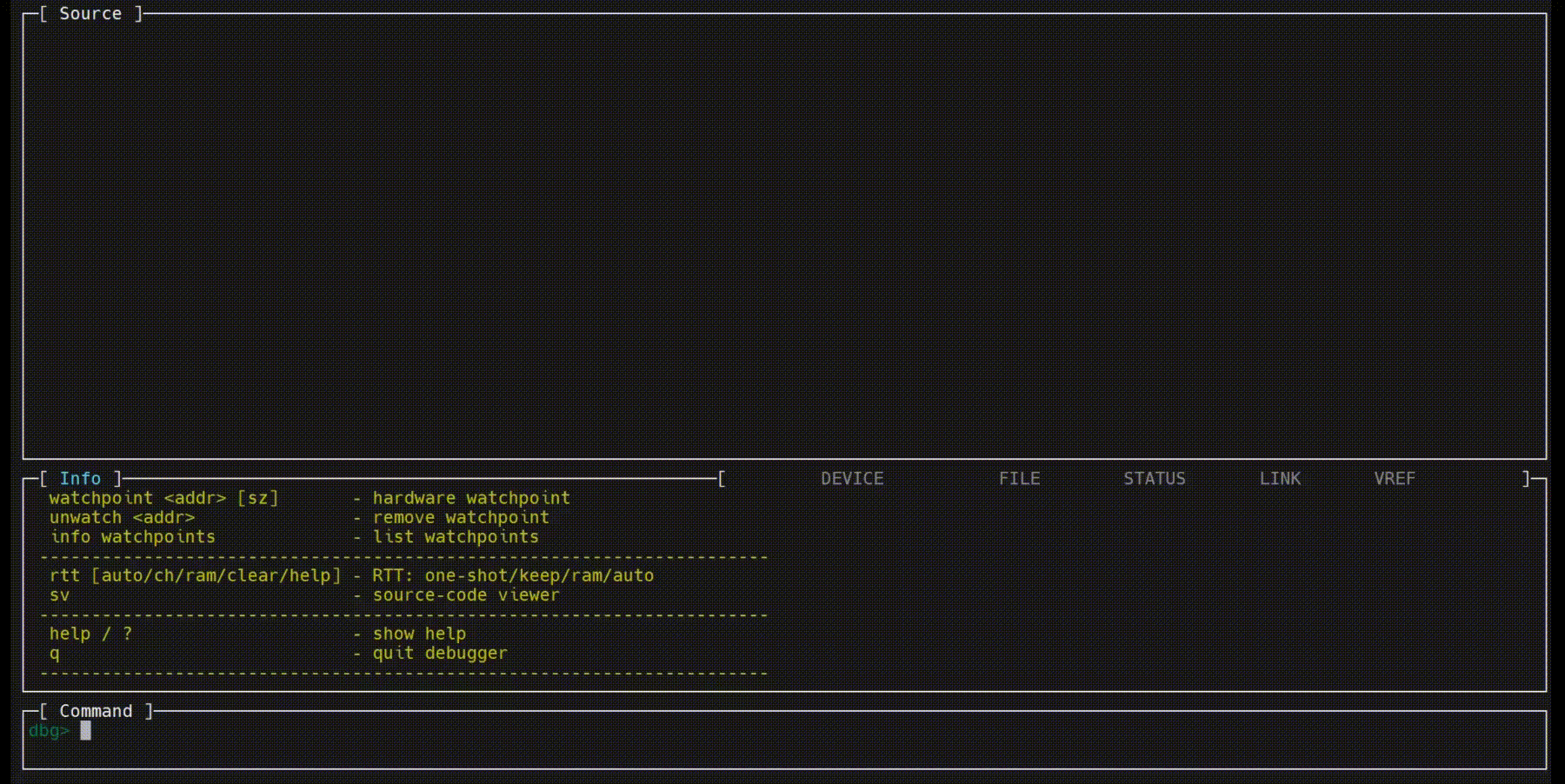Click the "info watchpoints" command entry
The height and width of the screenshot is (784, 1565).
pyautogui.click(x=132, y=537)
